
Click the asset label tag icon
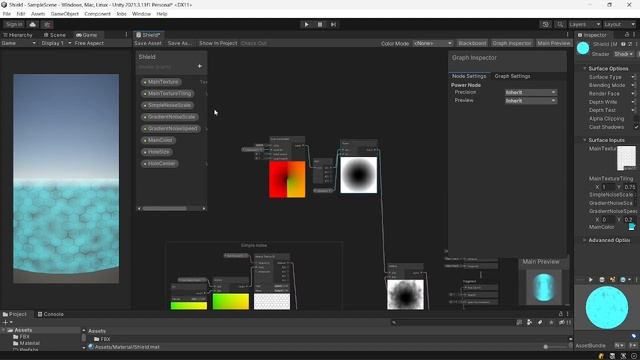[633, 336]
